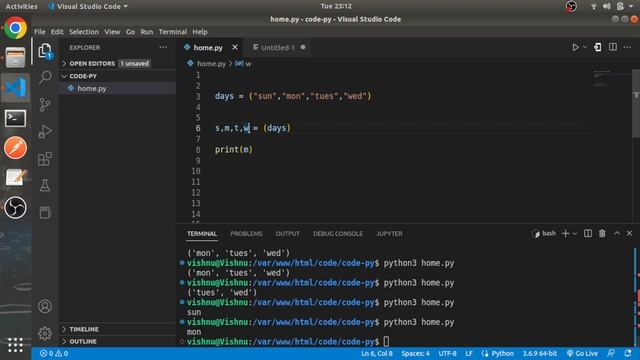
Task: Launch Google Chrome from the dock
Action: click(x=16, y=28)
